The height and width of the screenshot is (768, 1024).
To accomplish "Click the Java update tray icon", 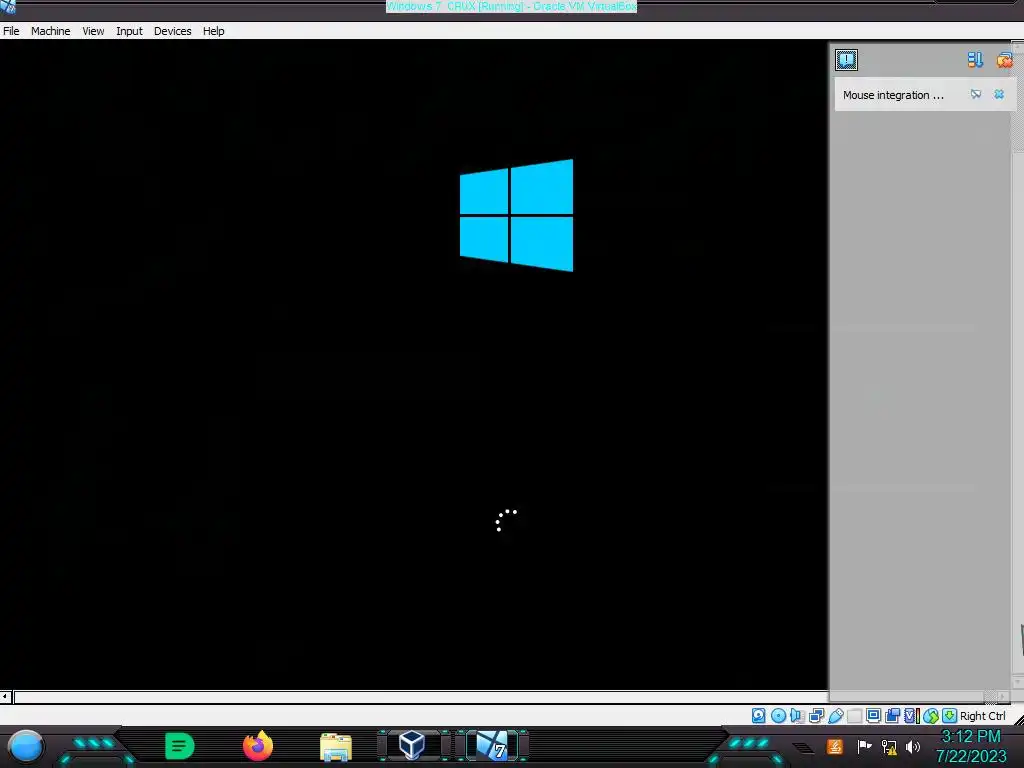I will tap(835, 746).
